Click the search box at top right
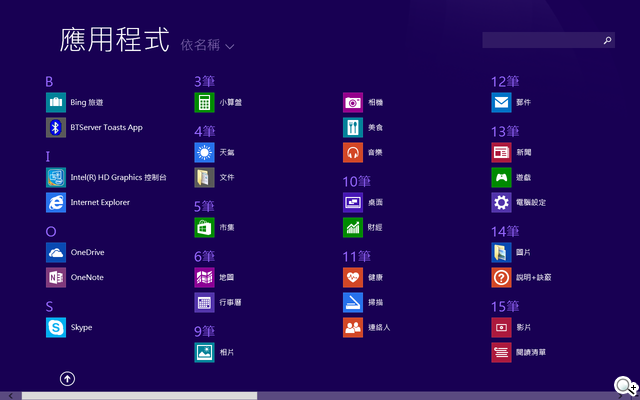Viewport: 640px width, 400px height. click(540, 40)
